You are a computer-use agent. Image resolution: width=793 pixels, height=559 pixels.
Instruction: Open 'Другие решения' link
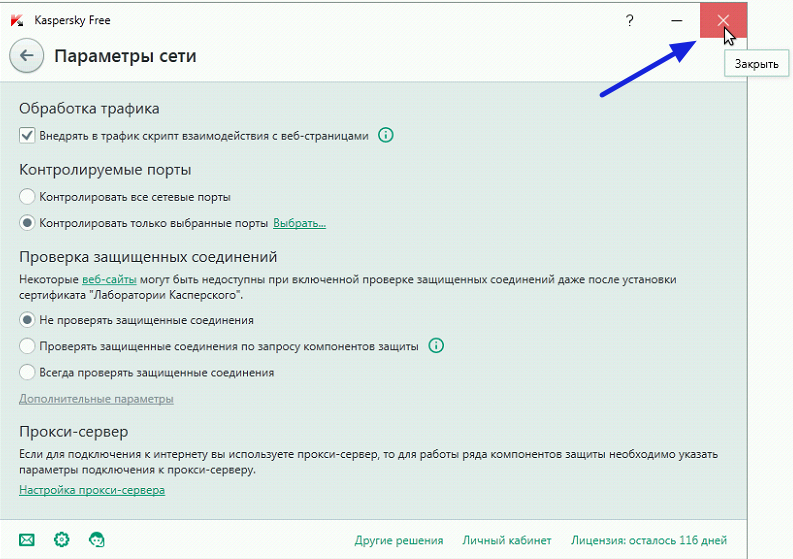pyautogui.click(x=399, y=540)
